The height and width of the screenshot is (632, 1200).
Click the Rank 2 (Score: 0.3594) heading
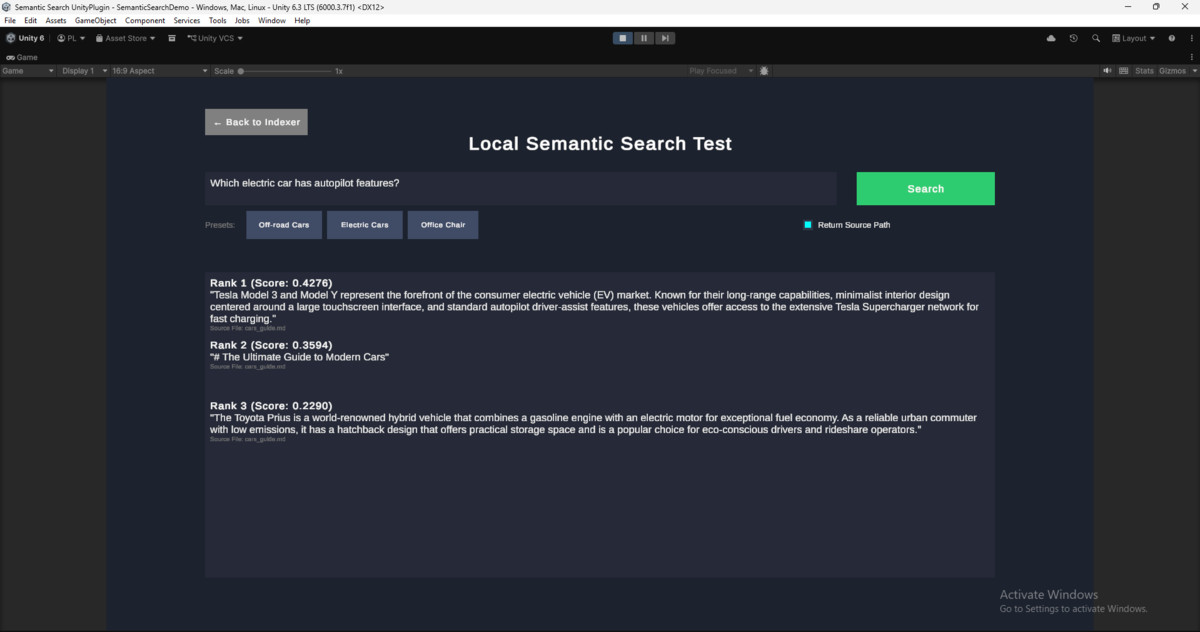pyautogui.click(x=271, y=345)
